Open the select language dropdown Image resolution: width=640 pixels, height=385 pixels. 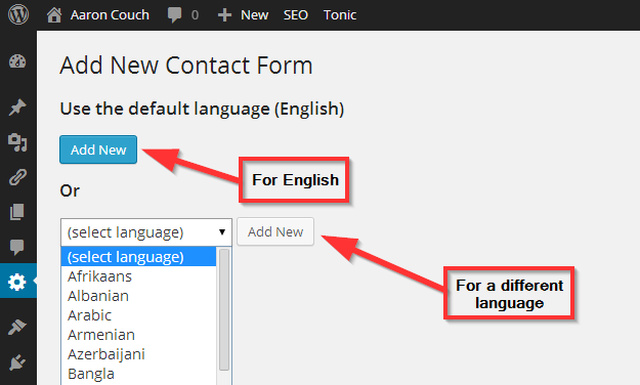pos(146,232)
